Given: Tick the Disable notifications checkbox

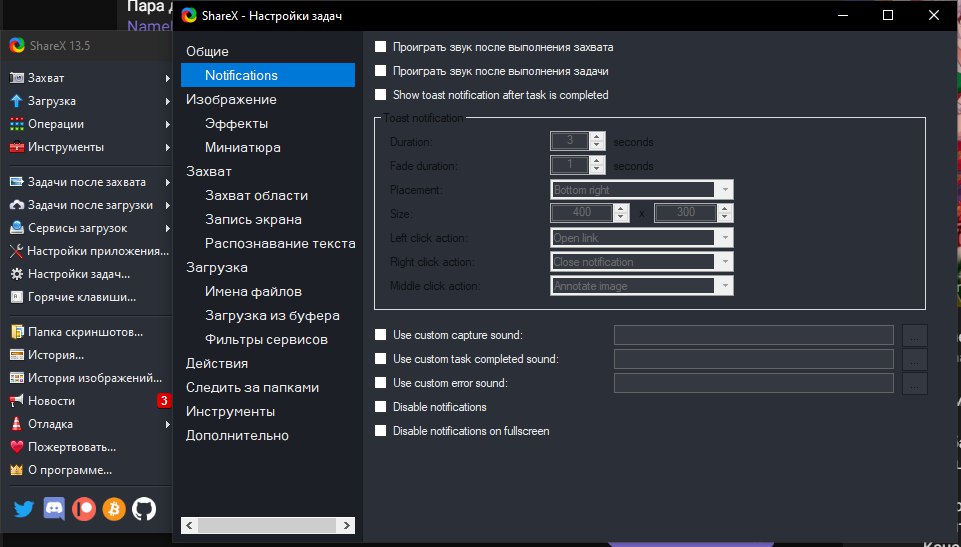Looking at the screenshot, I should point(381,406).
